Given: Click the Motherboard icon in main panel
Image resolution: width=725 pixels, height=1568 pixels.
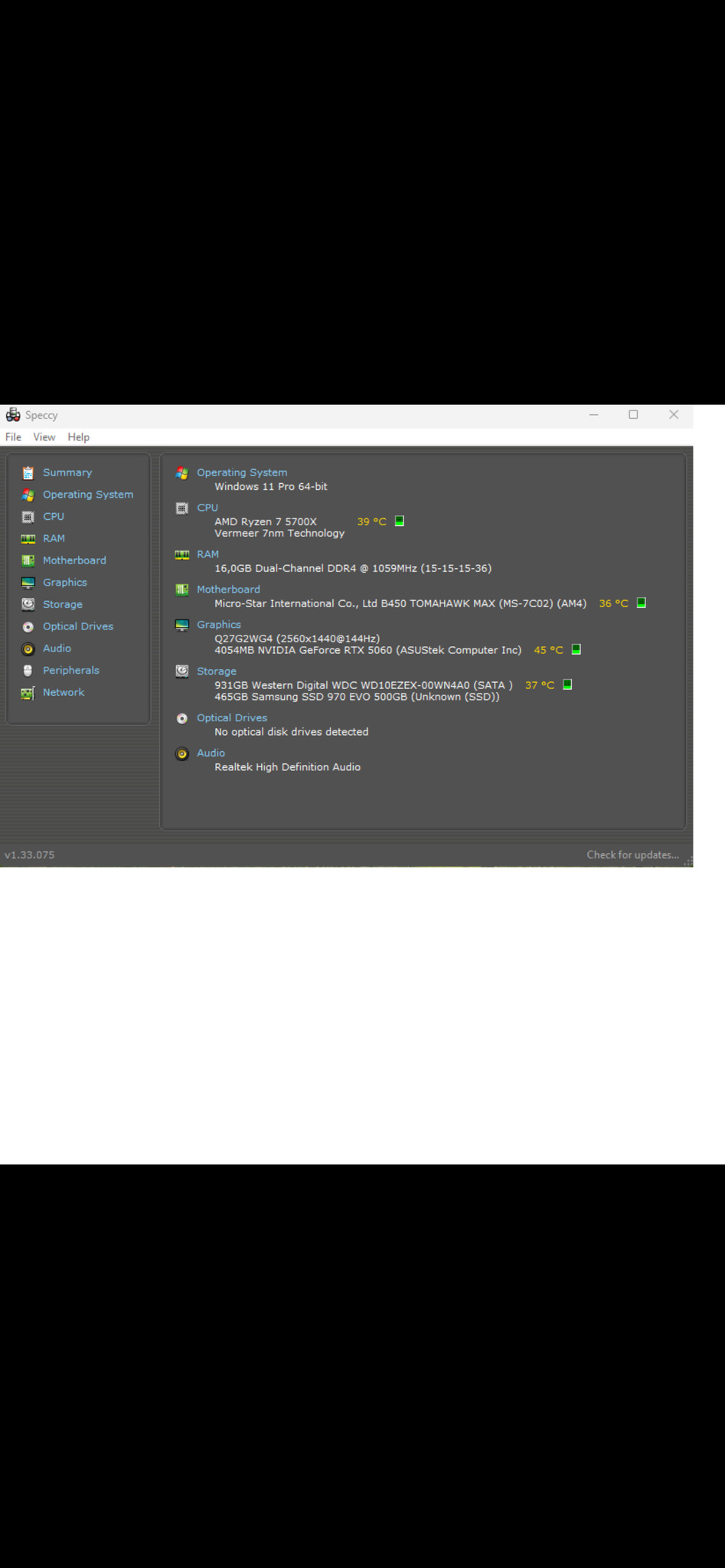Looking at the screenshot, I should (x=182, y=590).
